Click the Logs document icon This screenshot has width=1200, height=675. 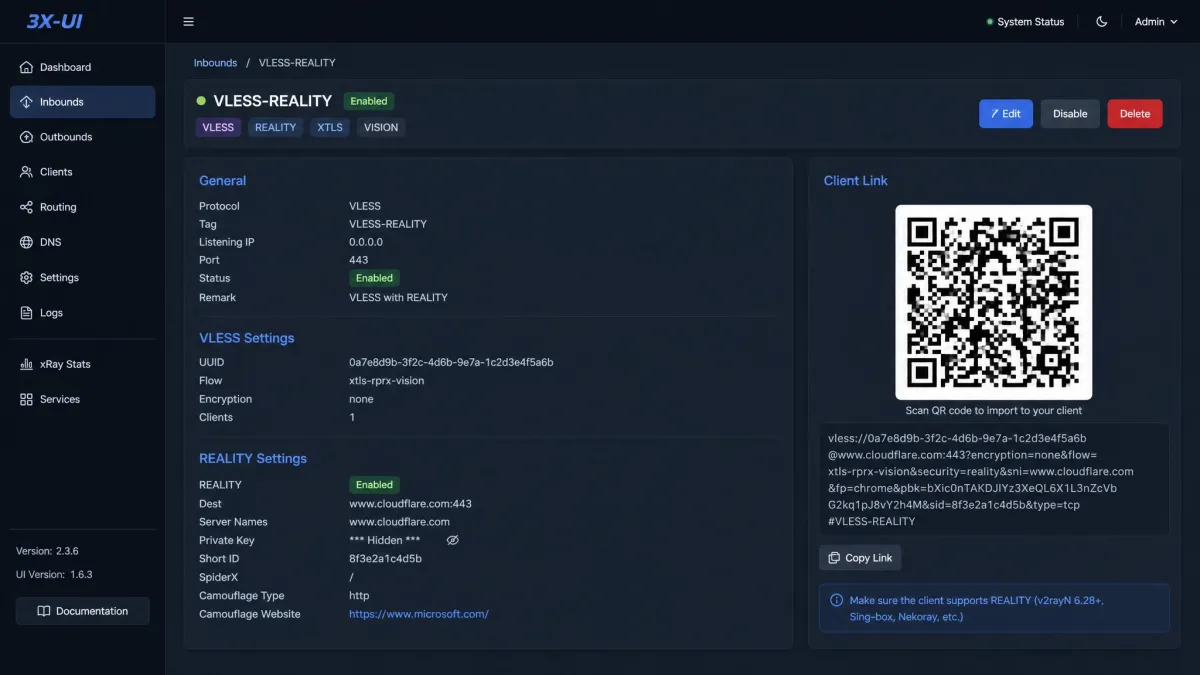click(x=26, y=313)
